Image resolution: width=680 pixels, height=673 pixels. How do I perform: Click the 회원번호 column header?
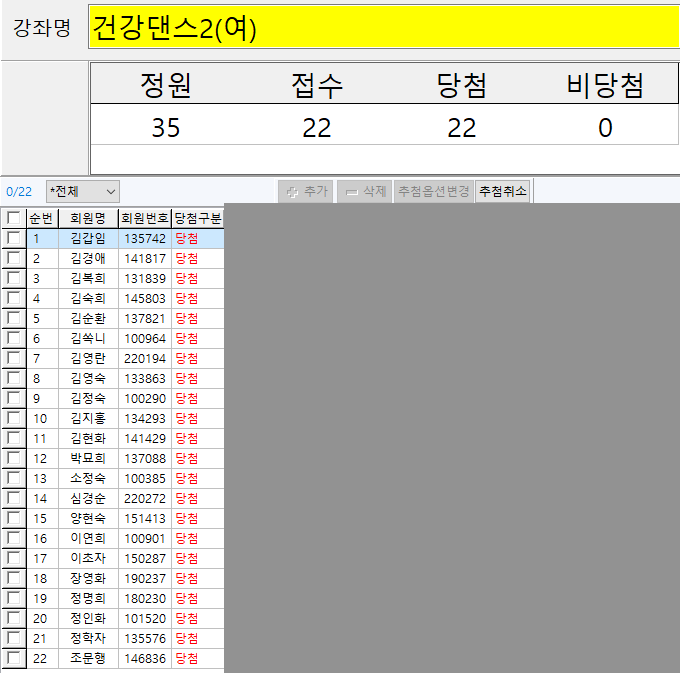tap(145, 218)
